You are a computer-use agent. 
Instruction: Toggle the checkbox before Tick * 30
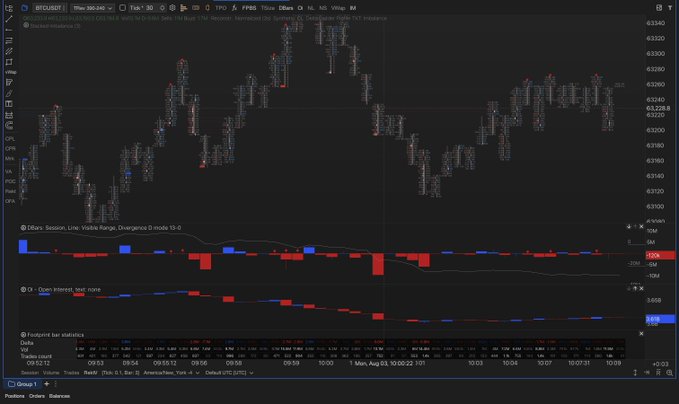[123, 8]
